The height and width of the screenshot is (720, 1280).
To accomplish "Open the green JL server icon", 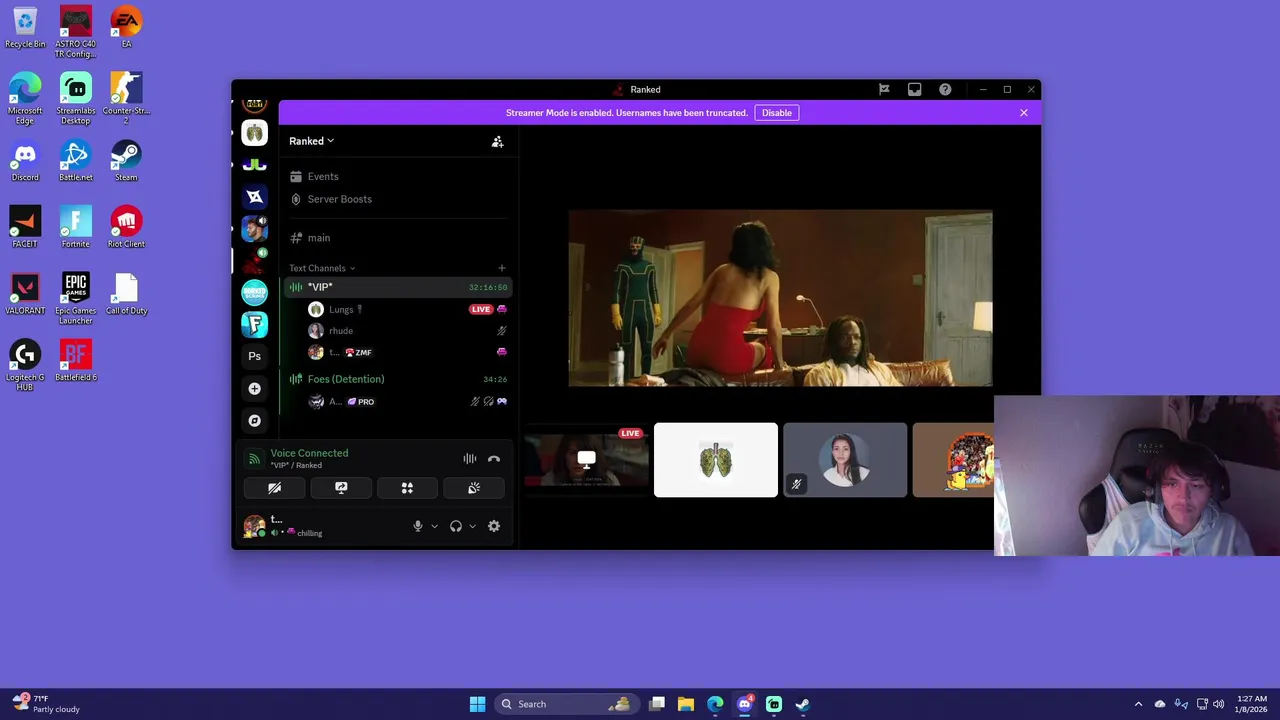I will tap(254, 165).
